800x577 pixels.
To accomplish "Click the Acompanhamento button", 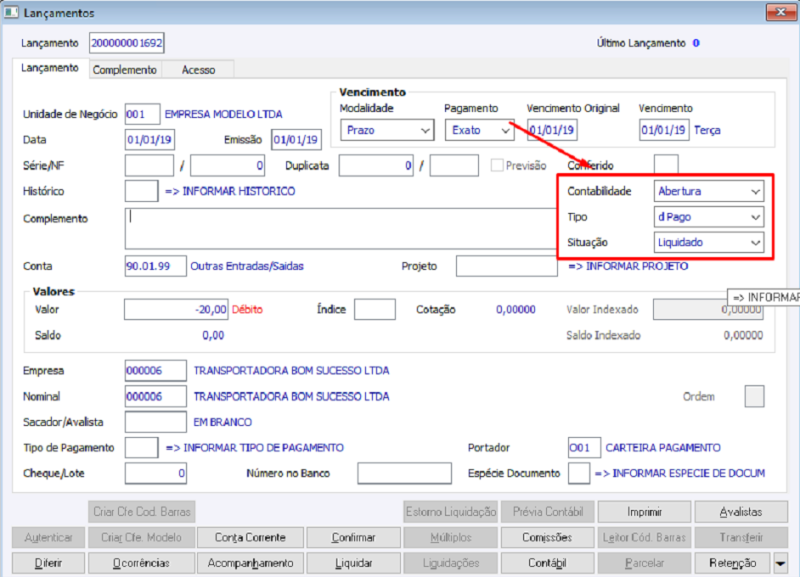I will [250, 563].
